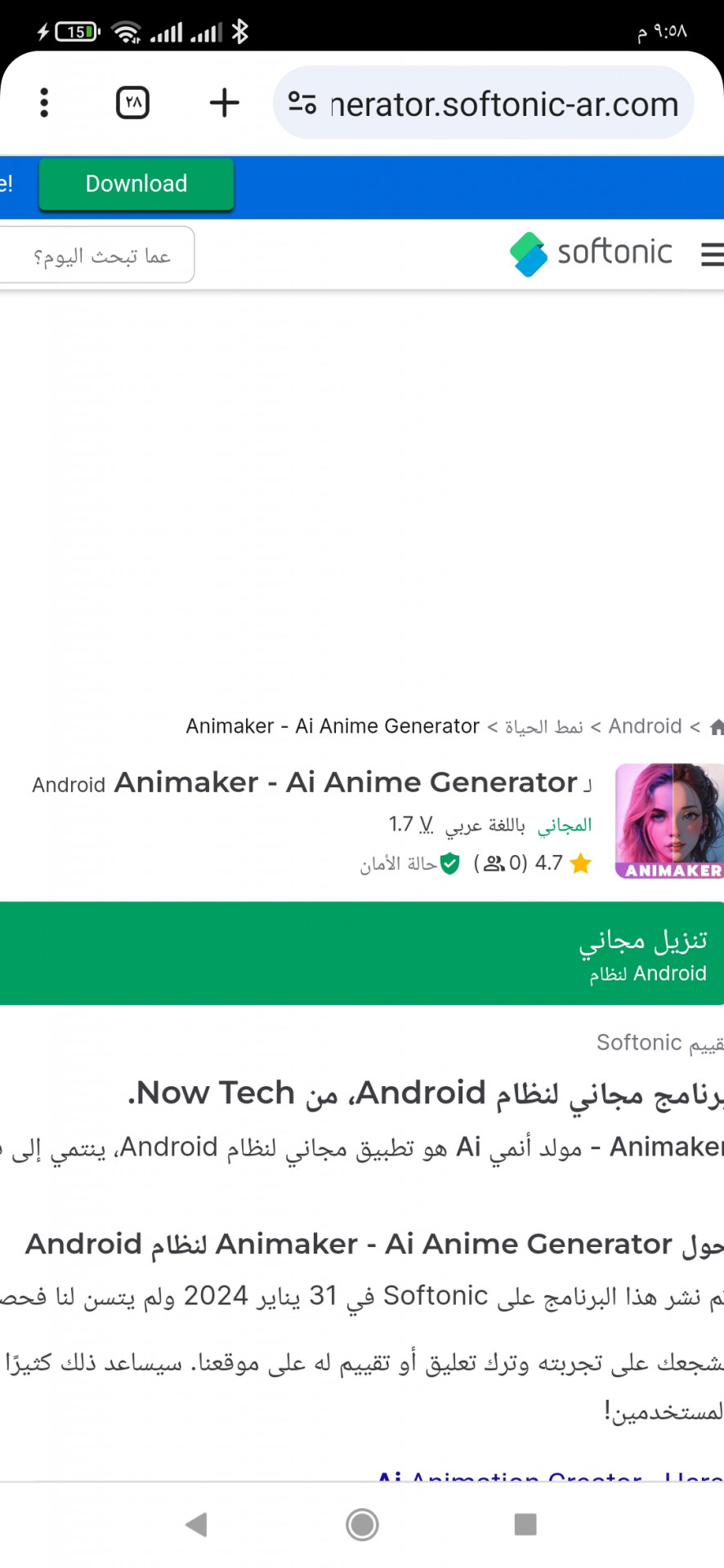The image size is (724, 1568).
Task: Open Chrome three-dot overflow menu
Action: 44,103
